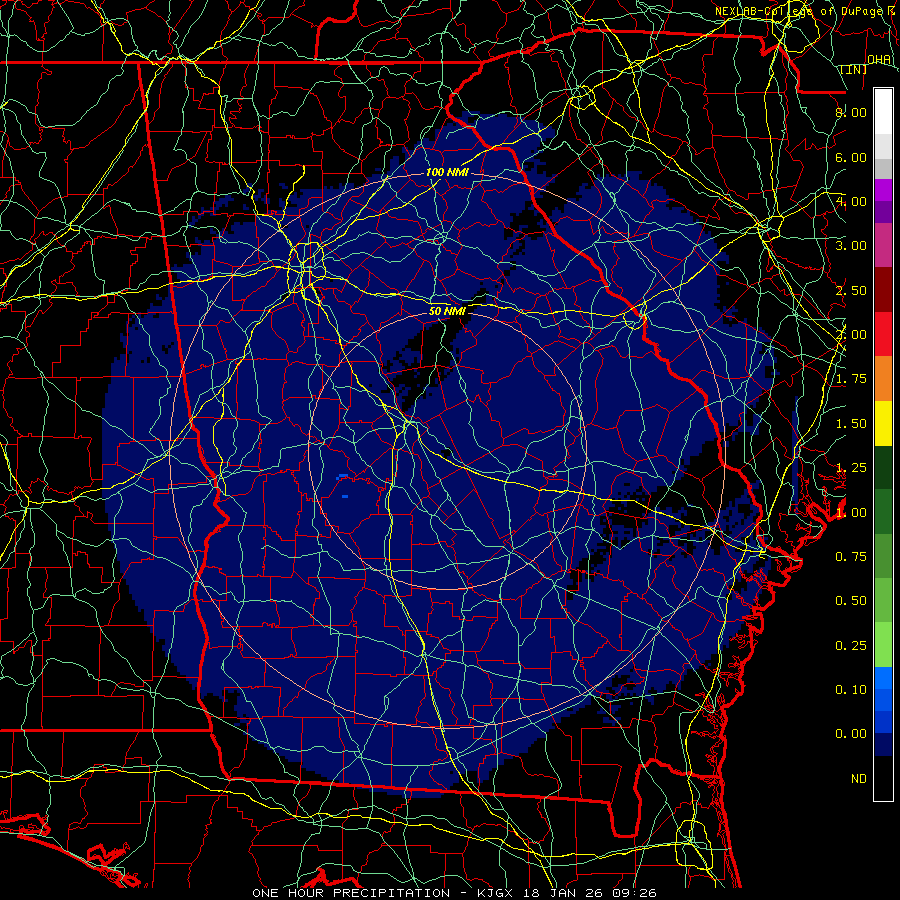Click the yellow 1.50 legend swatch
The image size is (900, 900).
[x=883, y=423]
